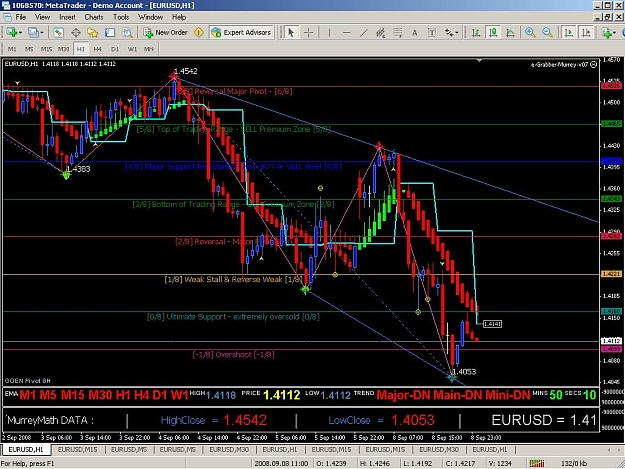Open the Navigator folder-star icon

(92, 32)
